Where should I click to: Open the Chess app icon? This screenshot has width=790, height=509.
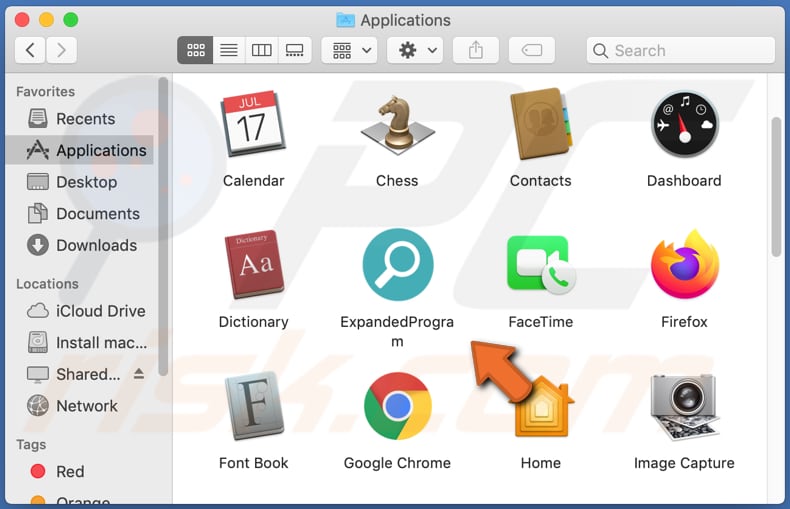point(397,125)
